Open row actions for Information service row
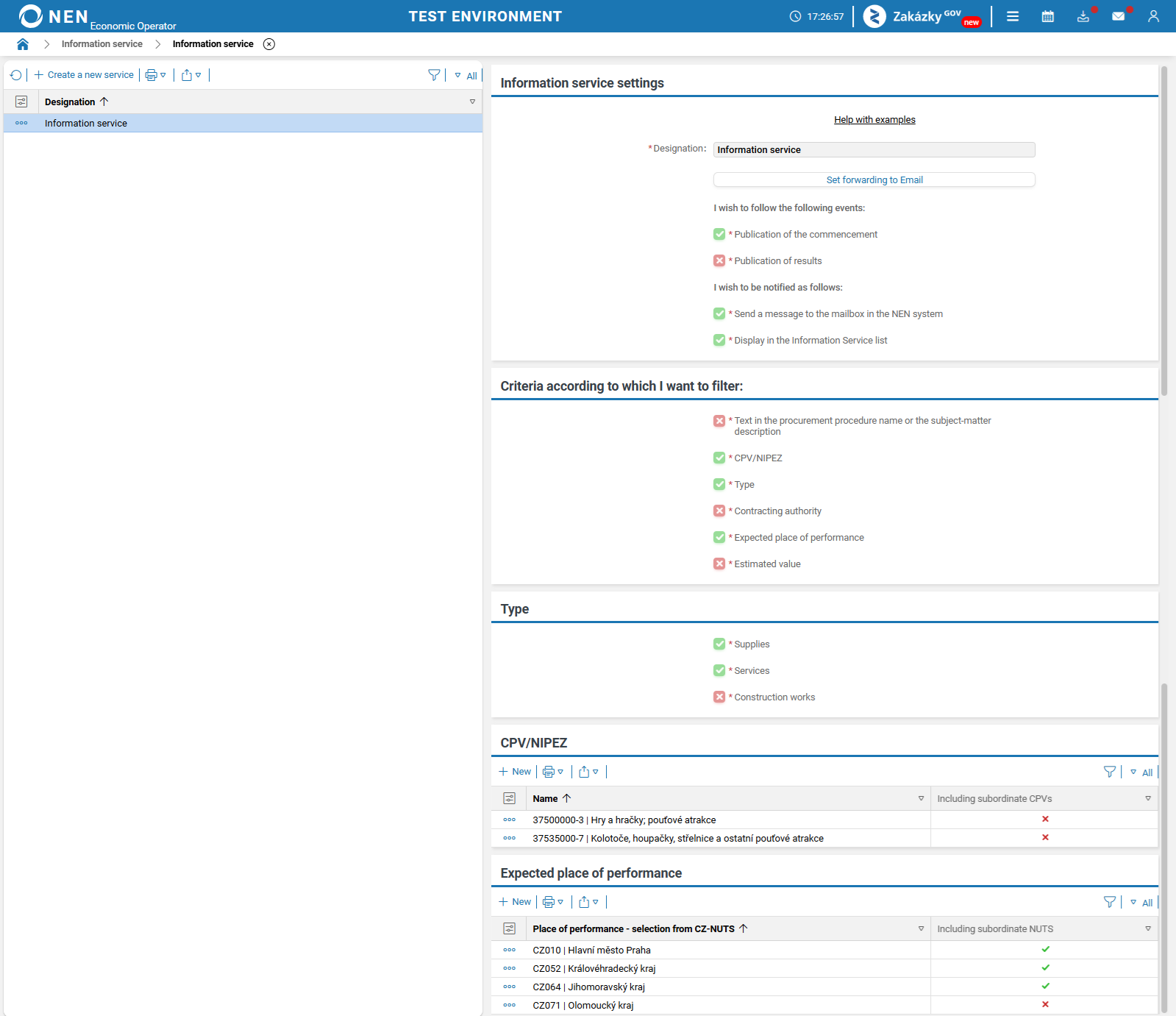1176x1016 pixels. pyautogui.click(x=21, y=123)
